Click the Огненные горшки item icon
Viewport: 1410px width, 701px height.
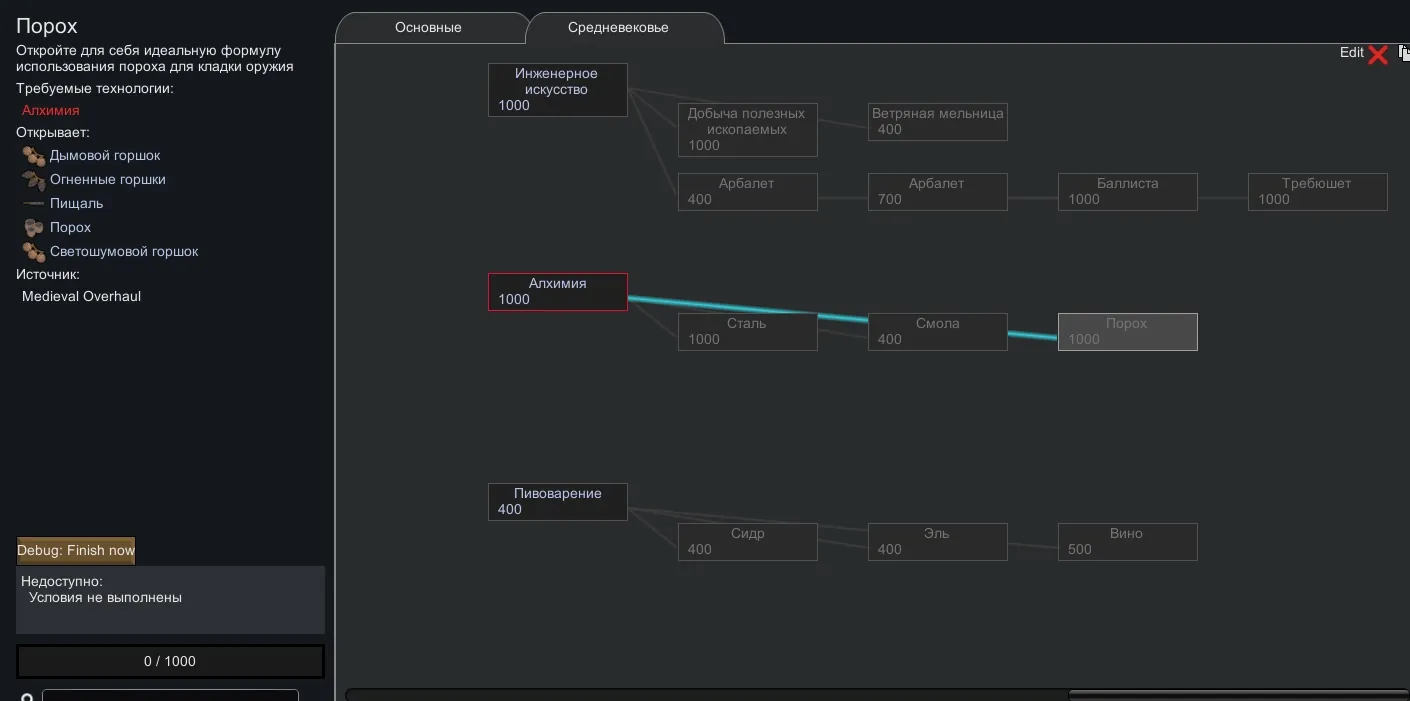coord(34,180)
